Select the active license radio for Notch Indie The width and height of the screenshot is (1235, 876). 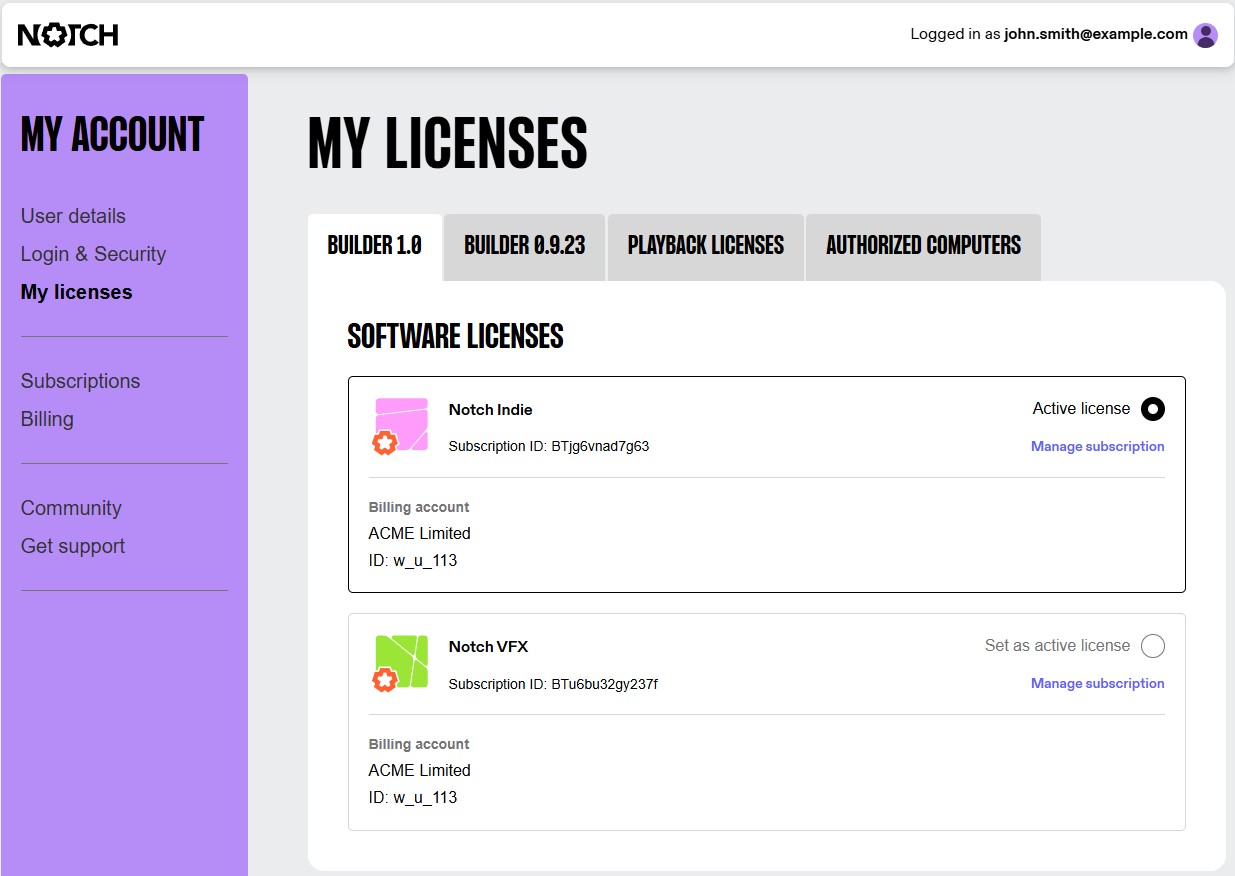1152,409
